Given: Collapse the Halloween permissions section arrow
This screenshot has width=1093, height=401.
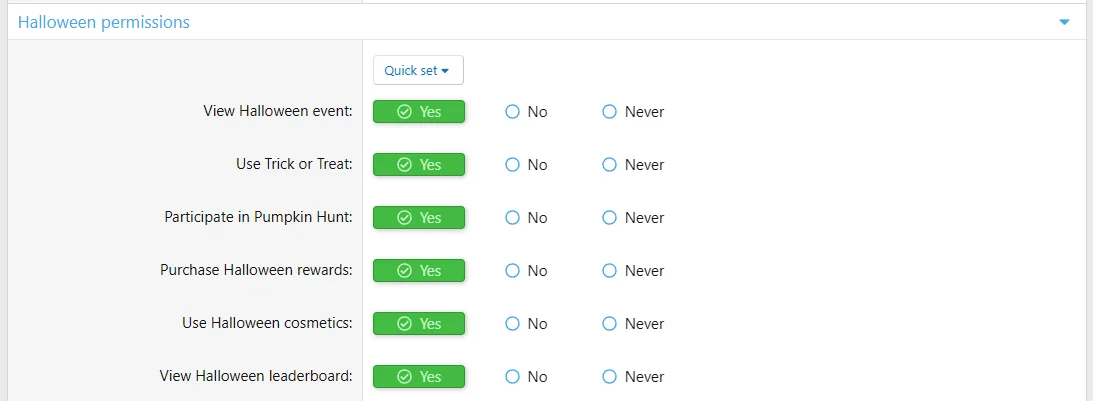Looking at the screenshot, I should [x=1064, y=22].
